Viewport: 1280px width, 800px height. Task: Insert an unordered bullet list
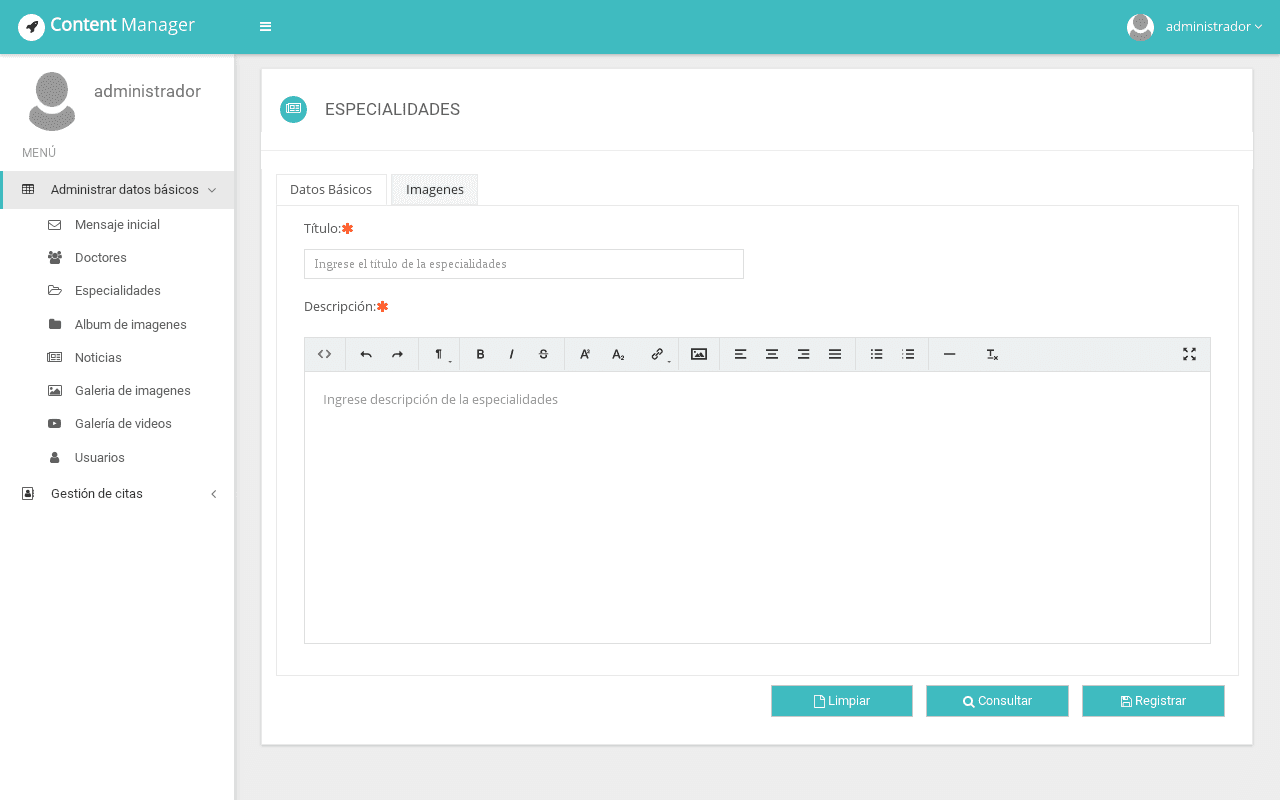coord(876,354)
